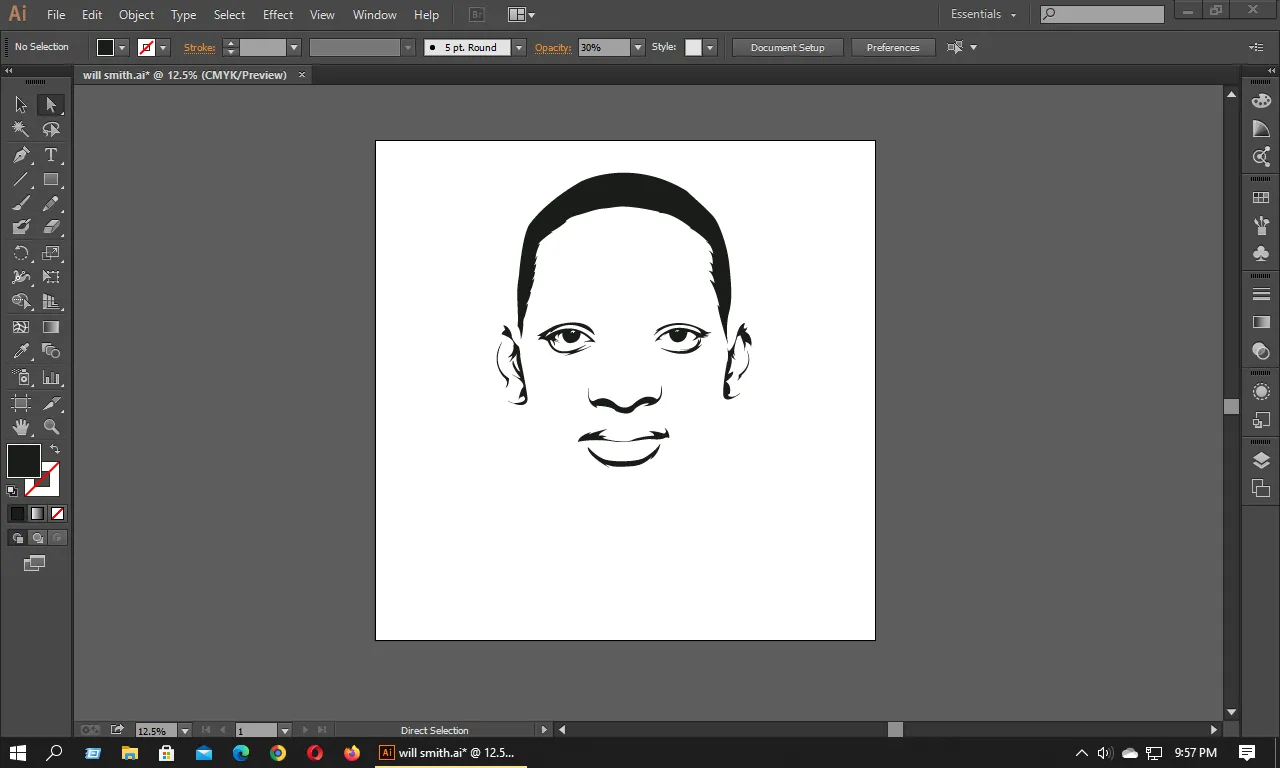Open the Swatches panel grid icon
Image resolution: width=1280 pixels, height=768 pixels.
pos(1261,198)
